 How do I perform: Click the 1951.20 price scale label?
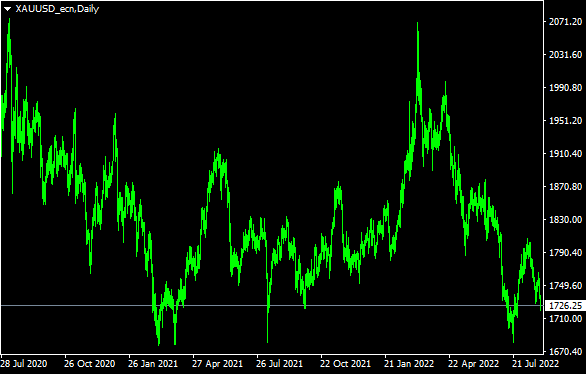(565, 120)
